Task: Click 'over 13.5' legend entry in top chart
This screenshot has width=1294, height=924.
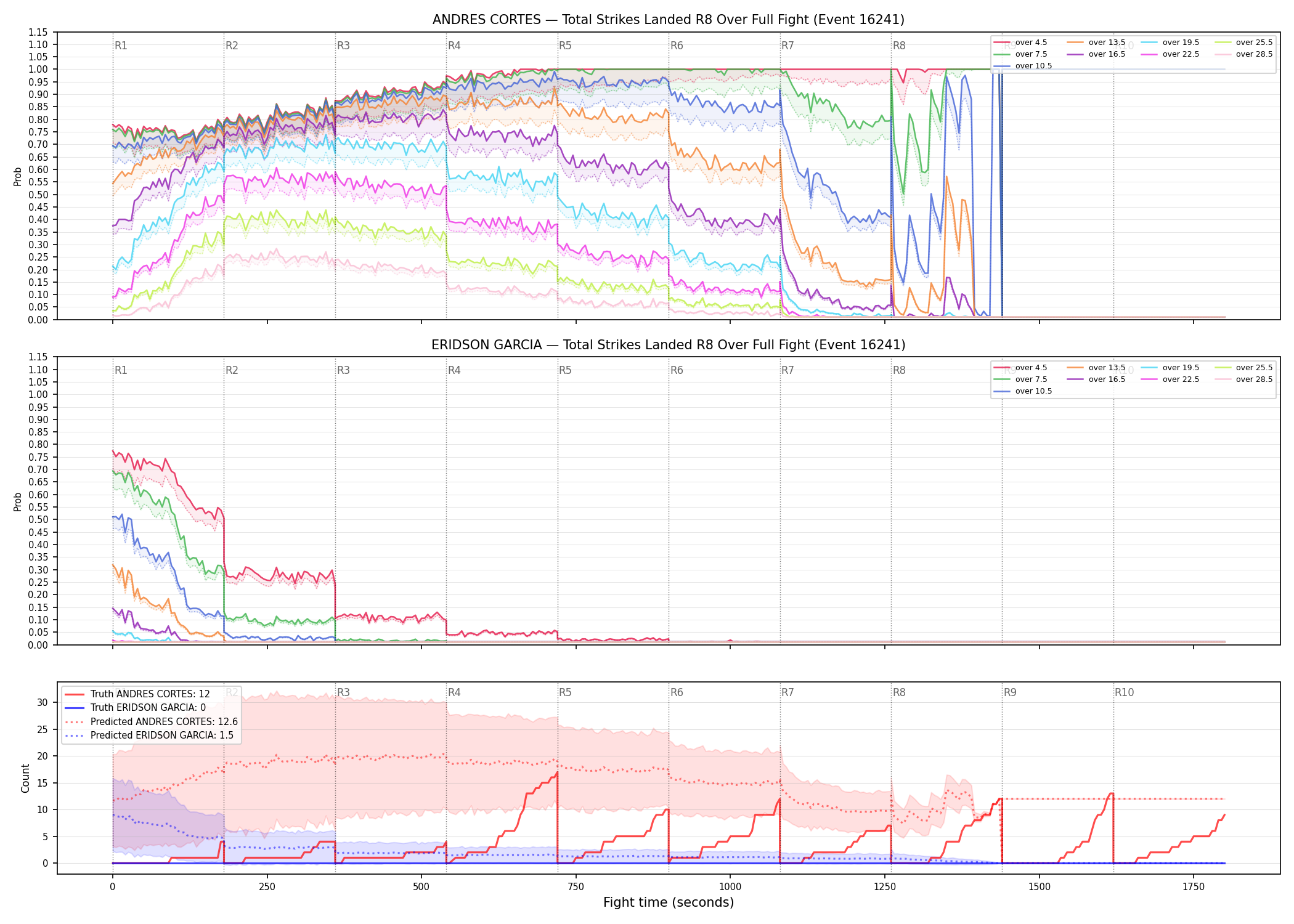Action: pos(1096,43)
